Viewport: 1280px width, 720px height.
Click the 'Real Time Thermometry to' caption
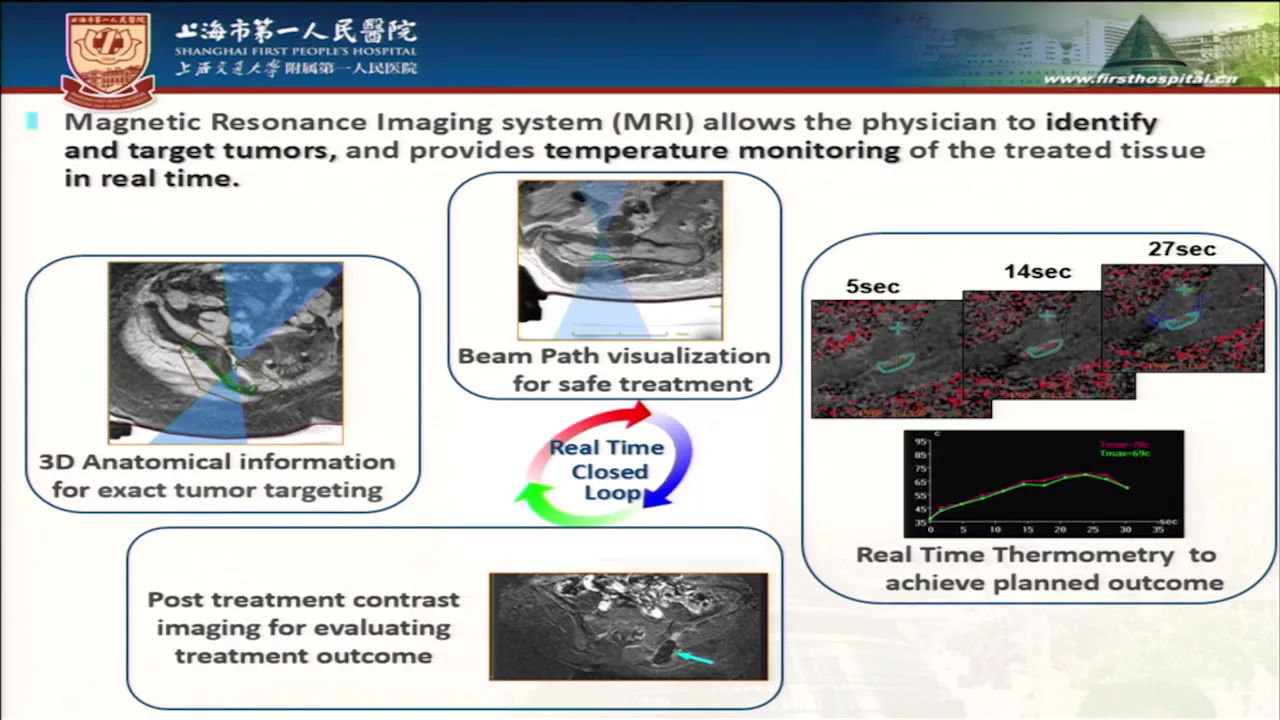pos(1036,554)
